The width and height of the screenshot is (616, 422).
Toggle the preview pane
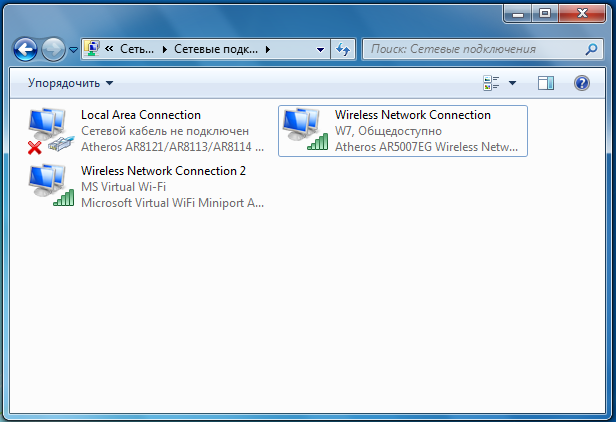point(545,83)
